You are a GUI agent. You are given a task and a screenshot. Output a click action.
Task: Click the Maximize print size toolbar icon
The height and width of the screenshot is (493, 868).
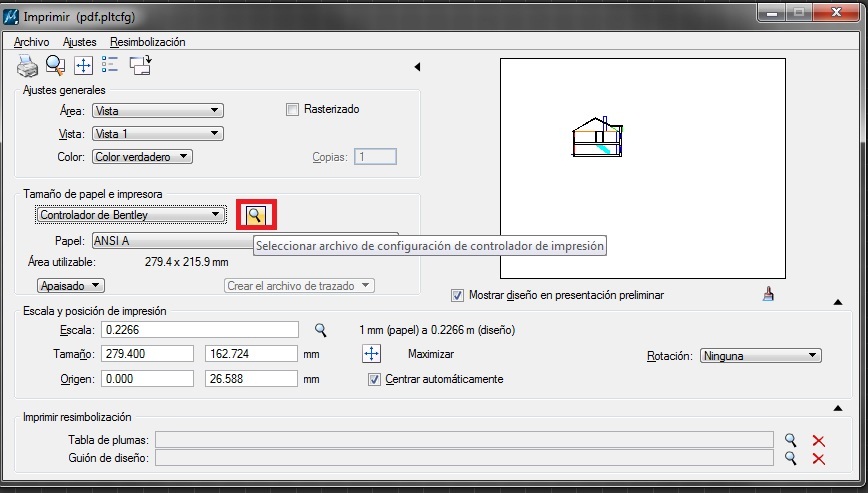coord(84,66)
